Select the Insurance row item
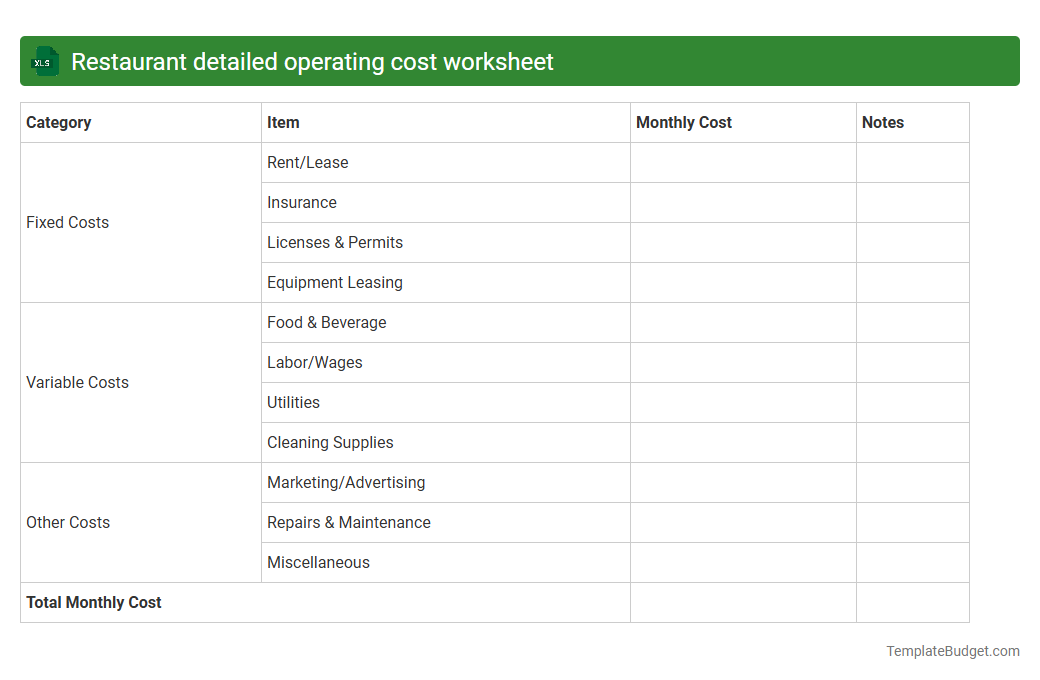1040x680 pixels. (302, 202)
